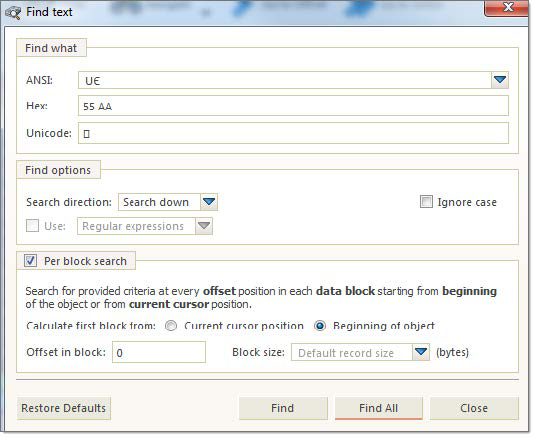Uncheck the Per block search option
Viewport: 534px width, 437px height.
click(x=30, y=261)
